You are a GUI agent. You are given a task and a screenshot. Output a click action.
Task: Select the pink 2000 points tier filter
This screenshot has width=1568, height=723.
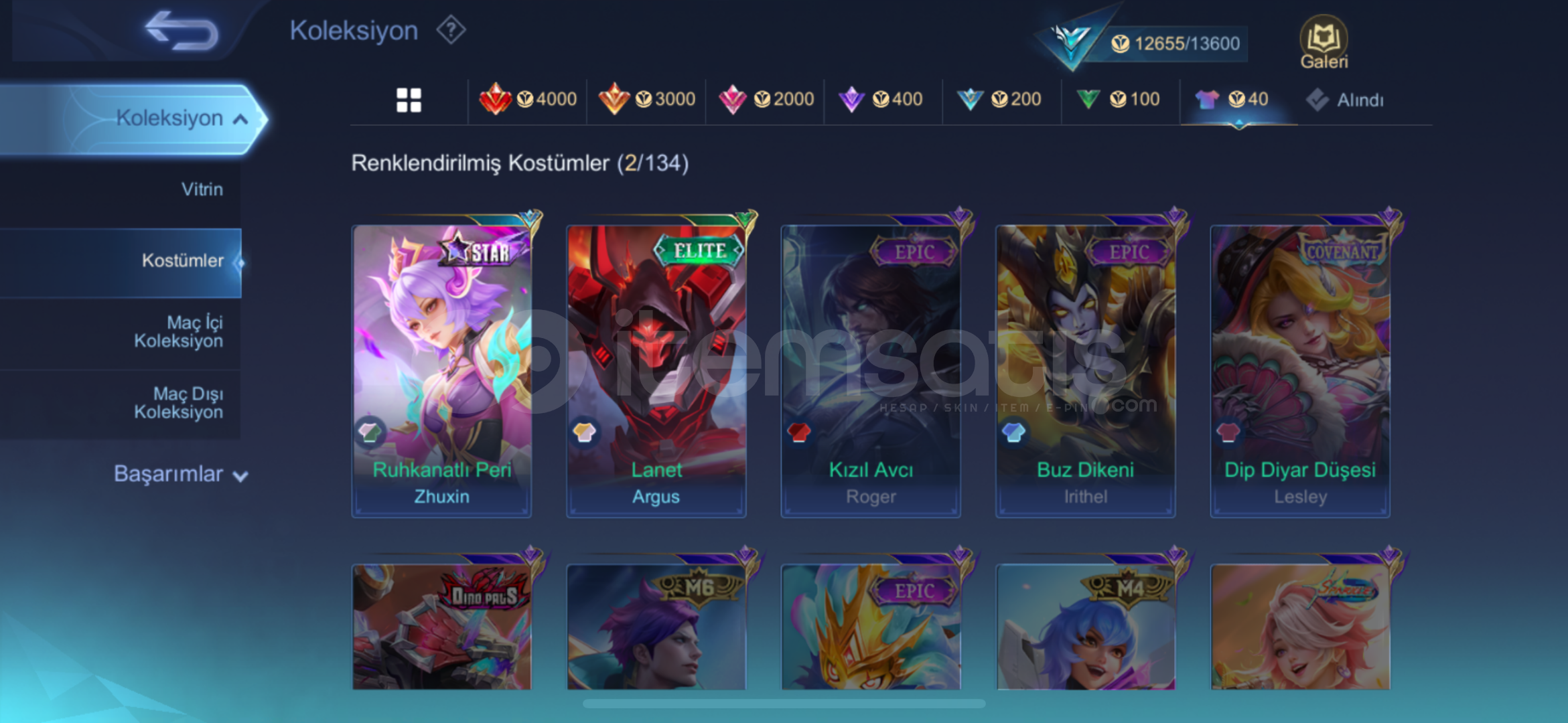[x=766, y=100]
